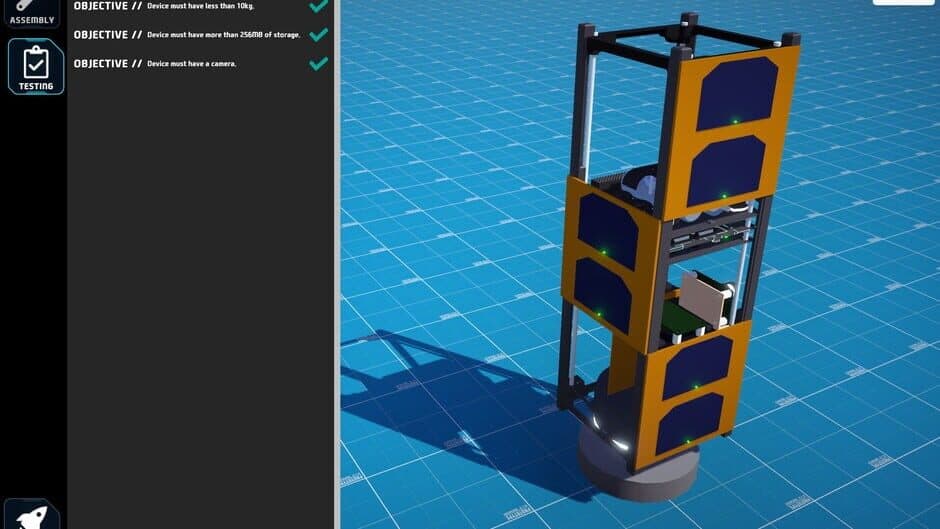Select text 'Device must have a camera.'
This screenshot has height=529, width=940.
(x=192, y=64)
